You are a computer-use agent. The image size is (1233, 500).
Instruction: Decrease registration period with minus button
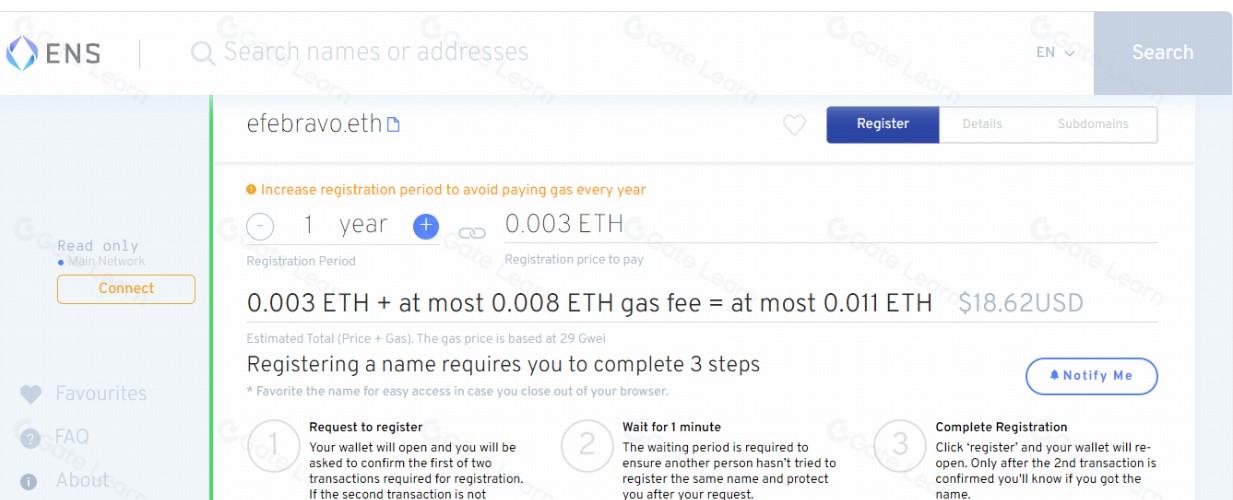pos(260,227)
